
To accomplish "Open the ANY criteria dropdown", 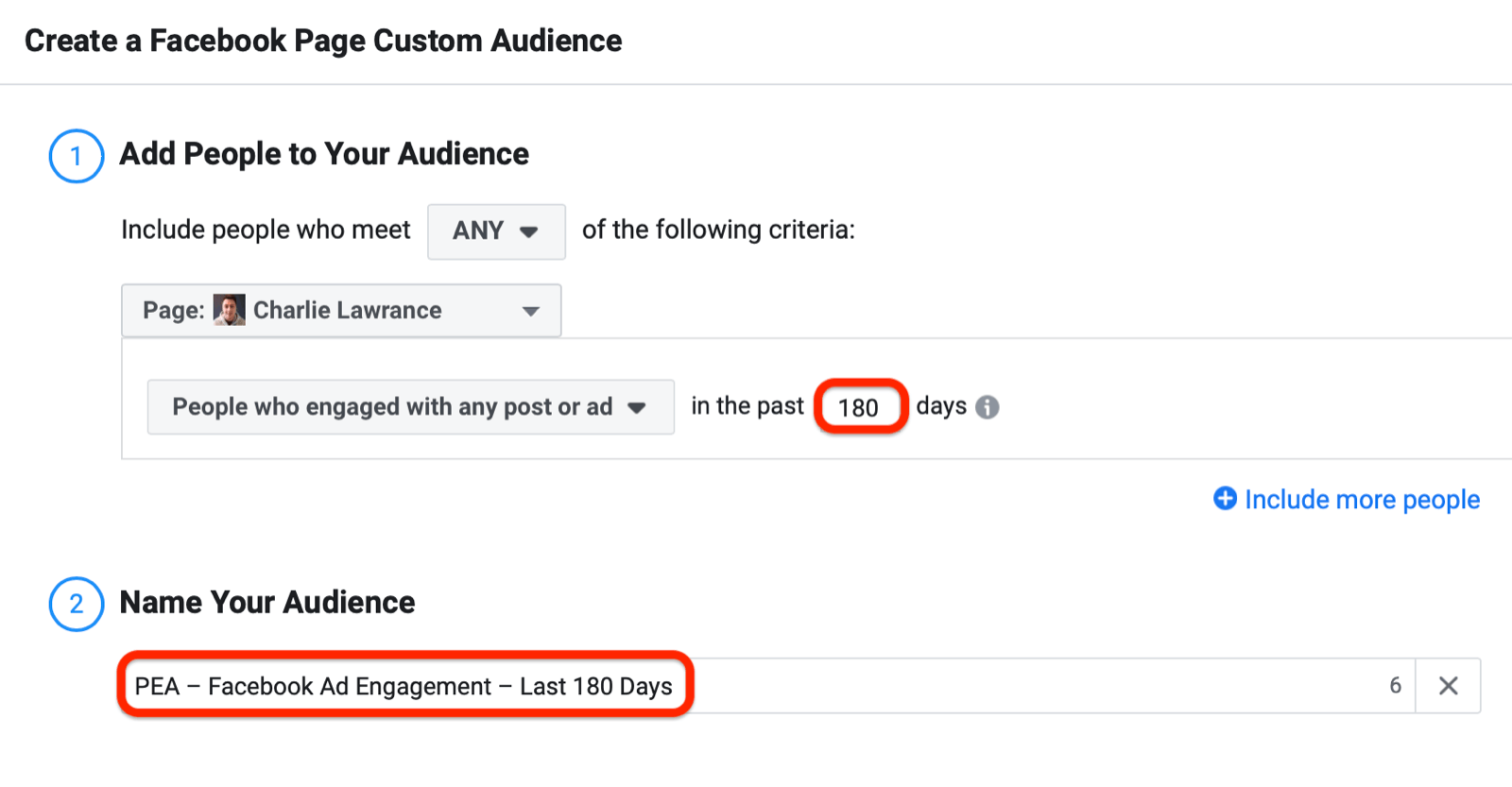I will click(496, 231).
